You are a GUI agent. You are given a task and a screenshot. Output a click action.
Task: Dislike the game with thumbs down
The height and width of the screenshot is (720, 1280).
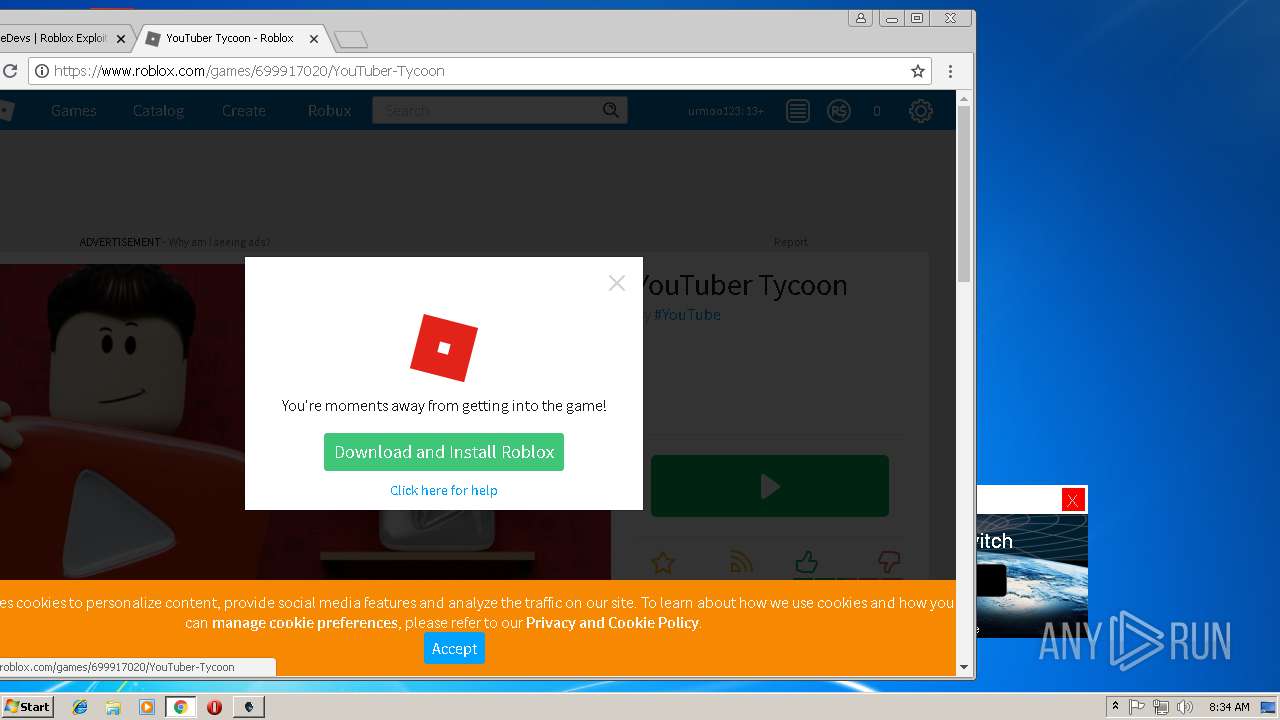click(x=888, y=562)
